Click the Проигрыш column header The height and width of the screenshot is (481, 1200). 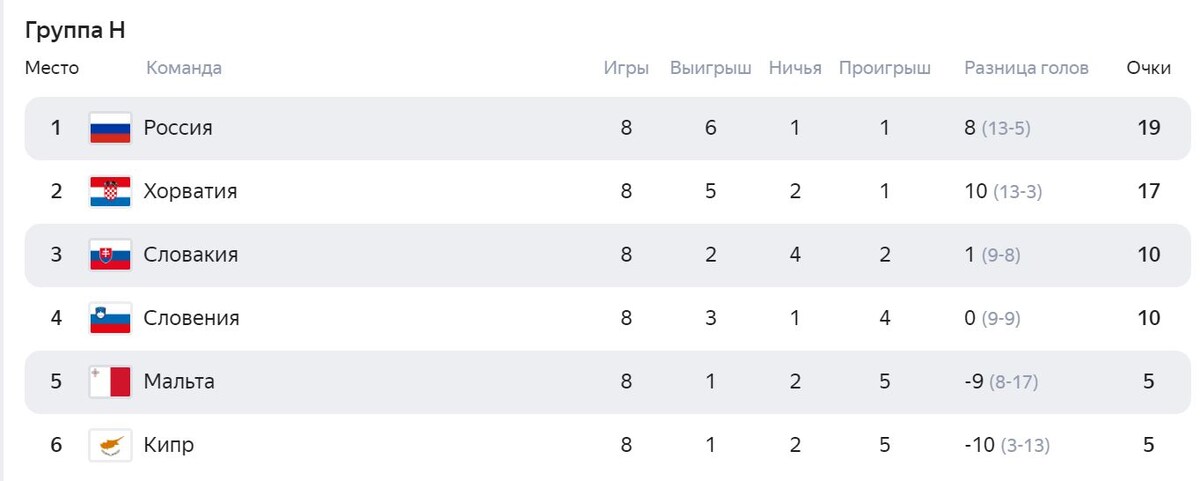885,69
